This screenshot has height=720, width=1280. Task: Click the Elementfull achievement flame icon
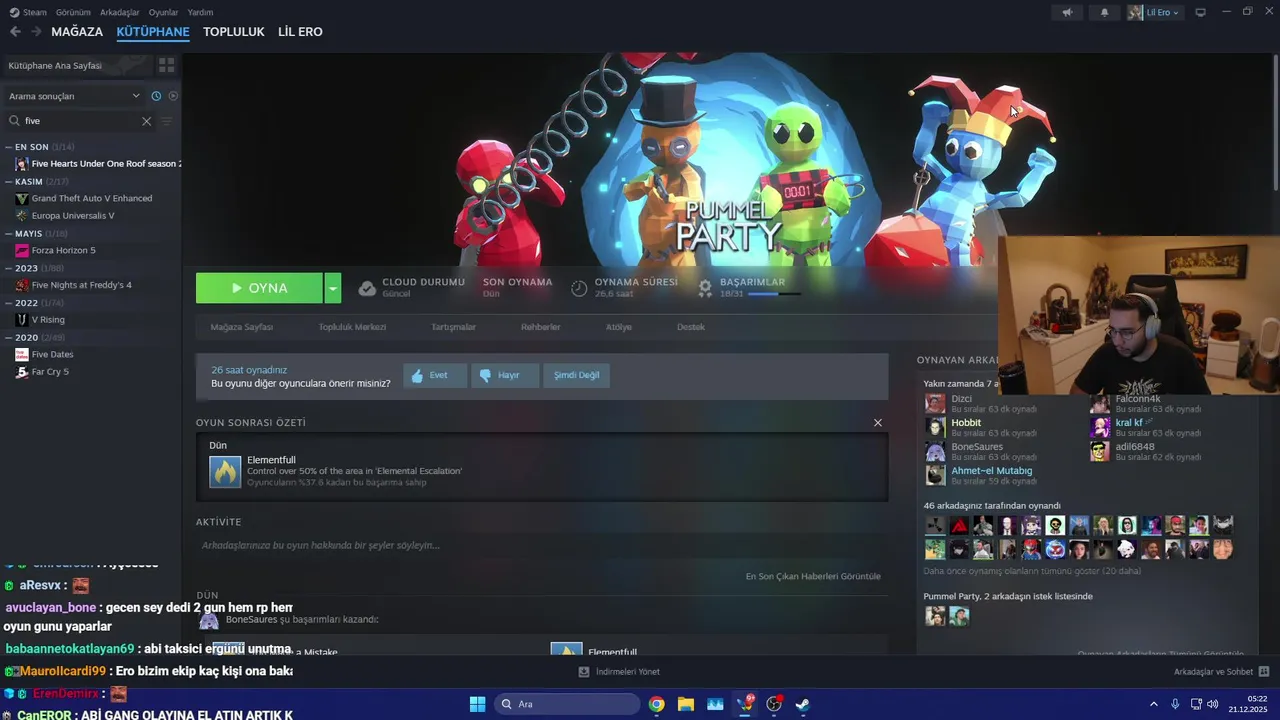225,471
